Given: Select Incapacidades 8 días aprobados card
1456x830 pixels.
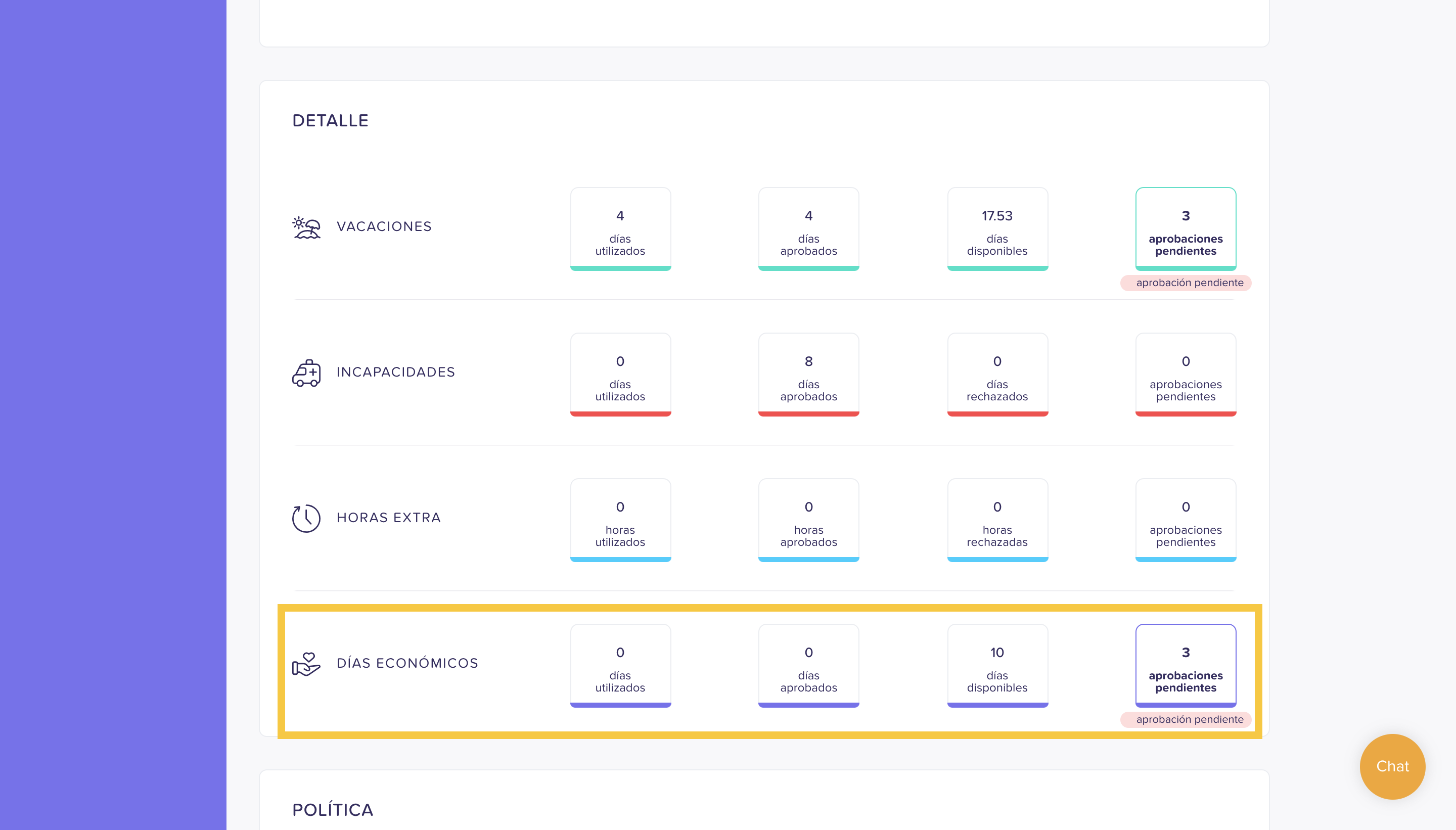Looking at the screenshot, I should pyautogui.click(x=808, y=375).
